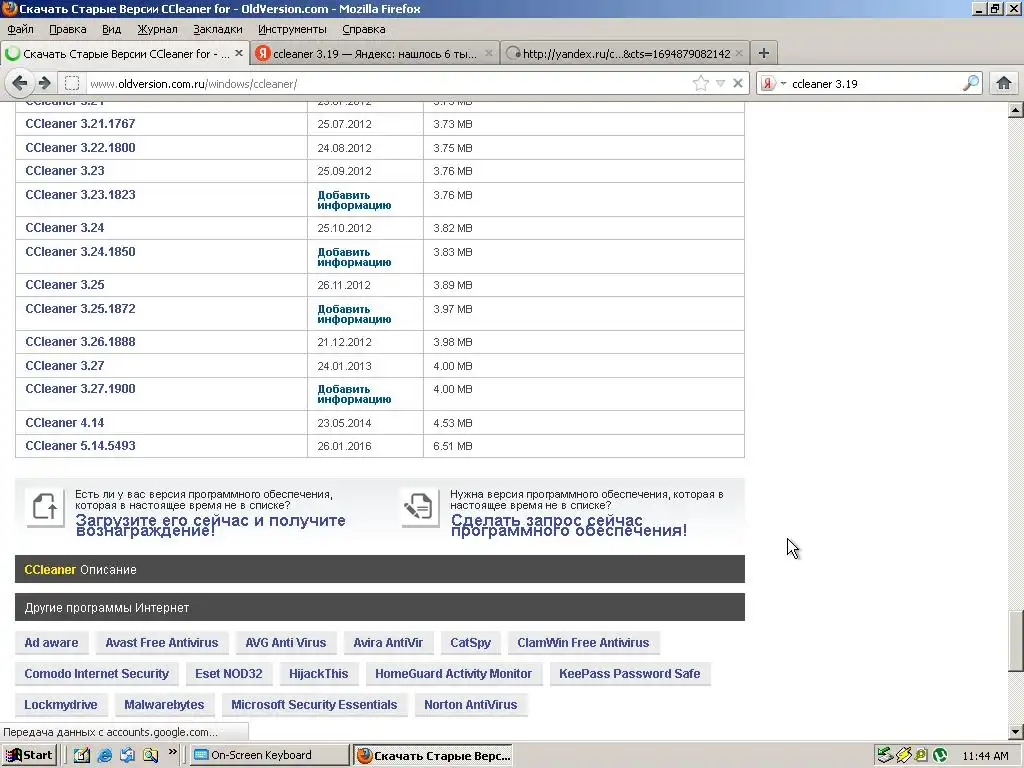Click the vertical scrollbar thumb
Screen dimensions: 1024x768
1016,640
